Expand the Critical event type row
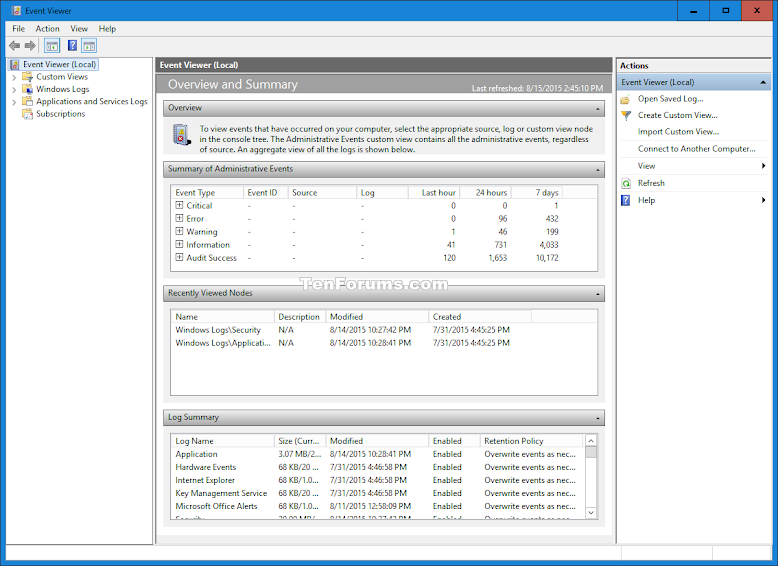Screen dimensions: 778x566 [x=179, y=205]
